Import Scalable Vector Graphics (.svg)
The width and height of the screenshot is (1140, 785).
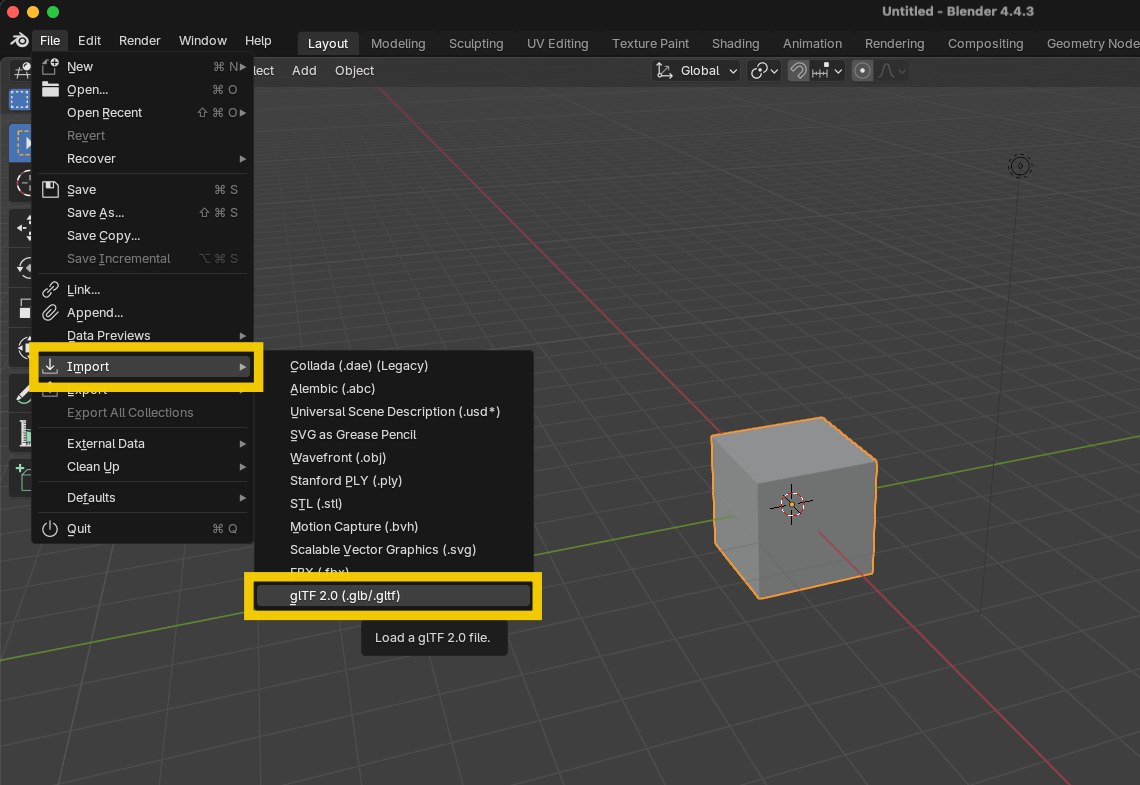(393, 550)
